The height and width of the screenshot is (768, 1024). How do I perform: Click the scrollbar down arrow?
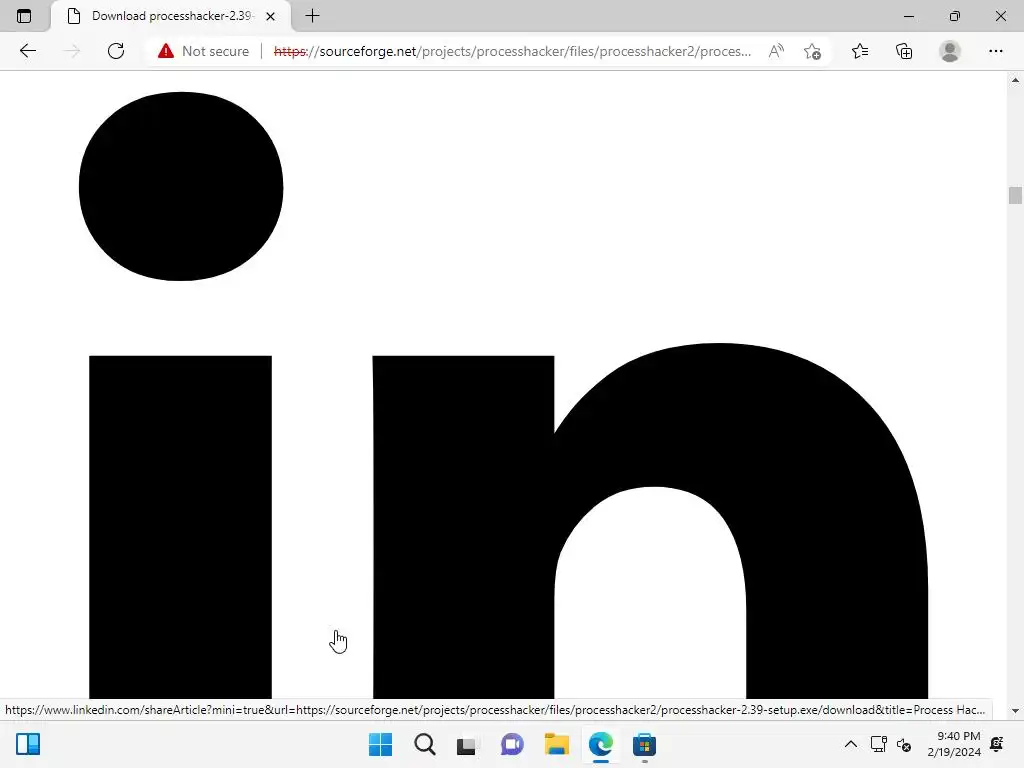1015,711
